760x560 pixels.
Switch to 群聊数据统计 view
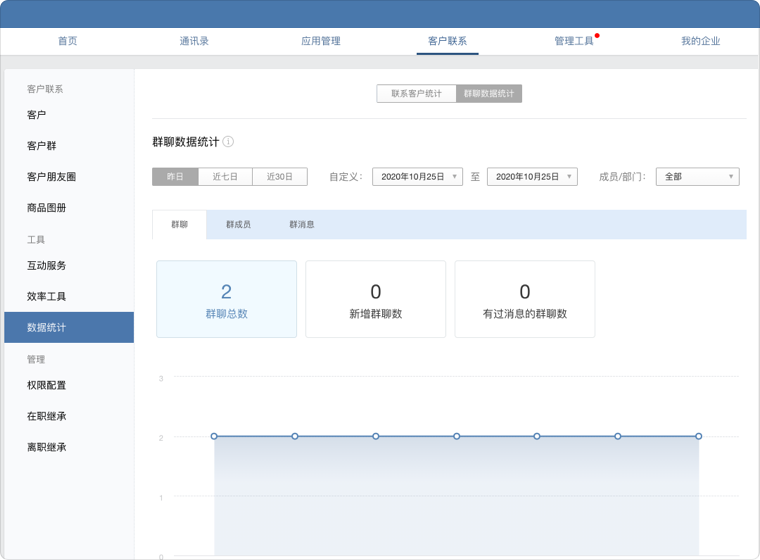pos(489,94)
